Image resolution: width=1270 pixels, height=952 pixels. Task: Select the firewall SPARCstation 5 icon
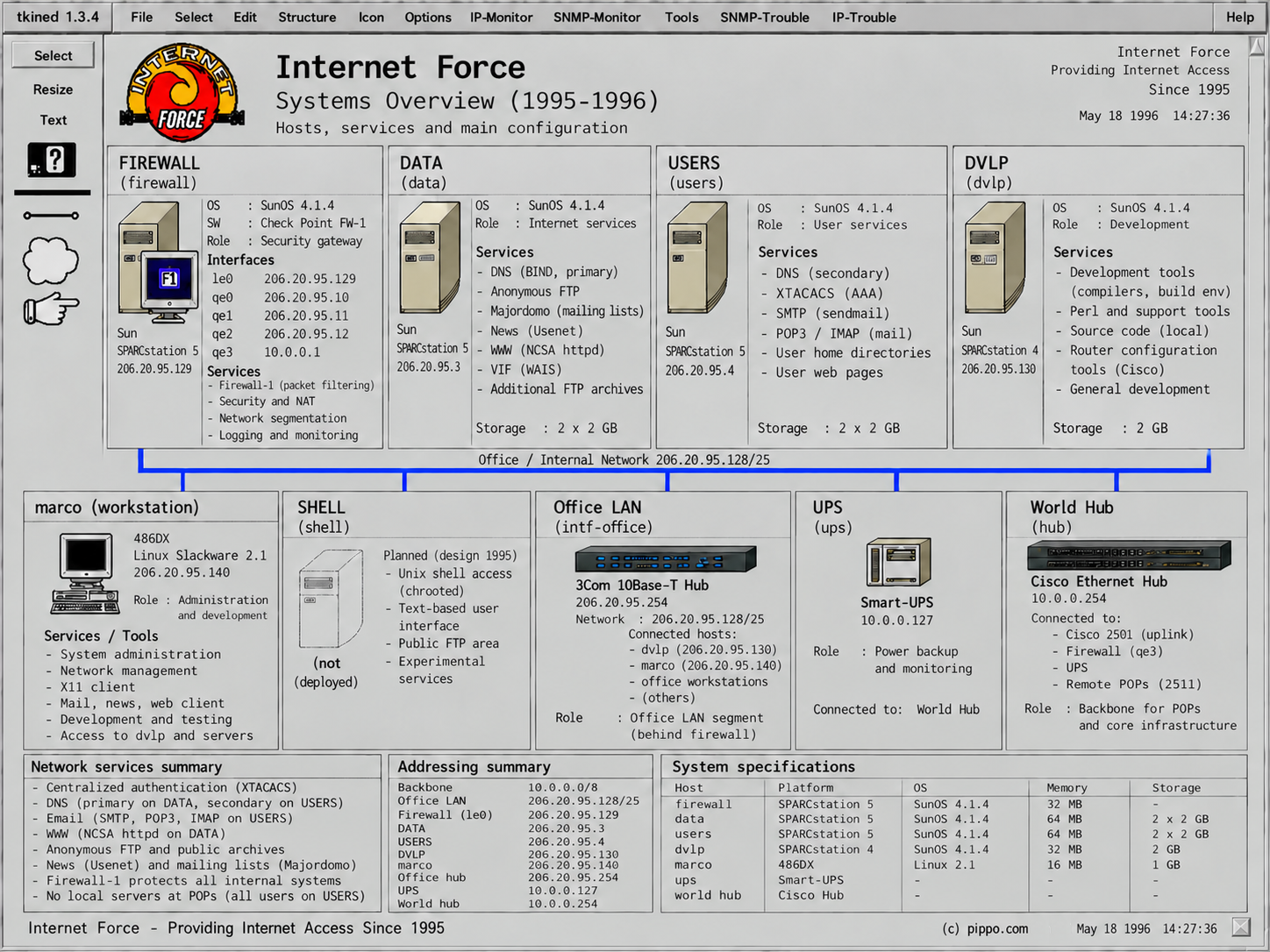[x=157, y=262]
